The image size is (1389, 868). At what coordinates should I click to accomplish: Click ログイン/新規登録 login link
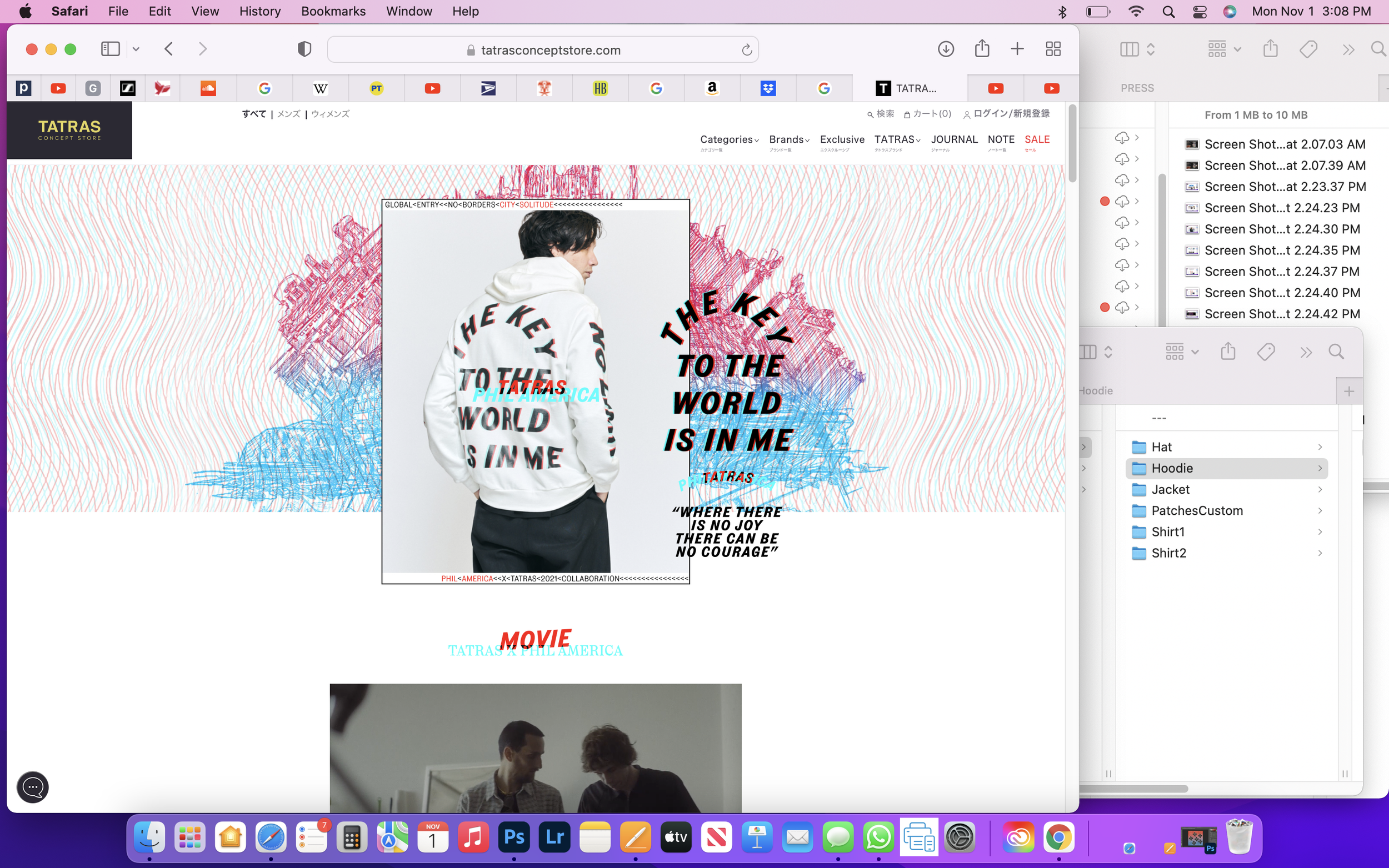pos(1006,114)
